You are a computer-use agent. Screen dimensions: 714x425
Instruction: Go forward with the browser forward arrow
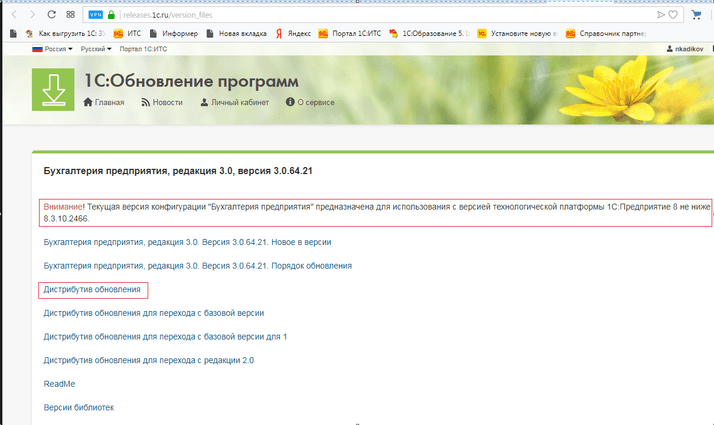[32, 15]
